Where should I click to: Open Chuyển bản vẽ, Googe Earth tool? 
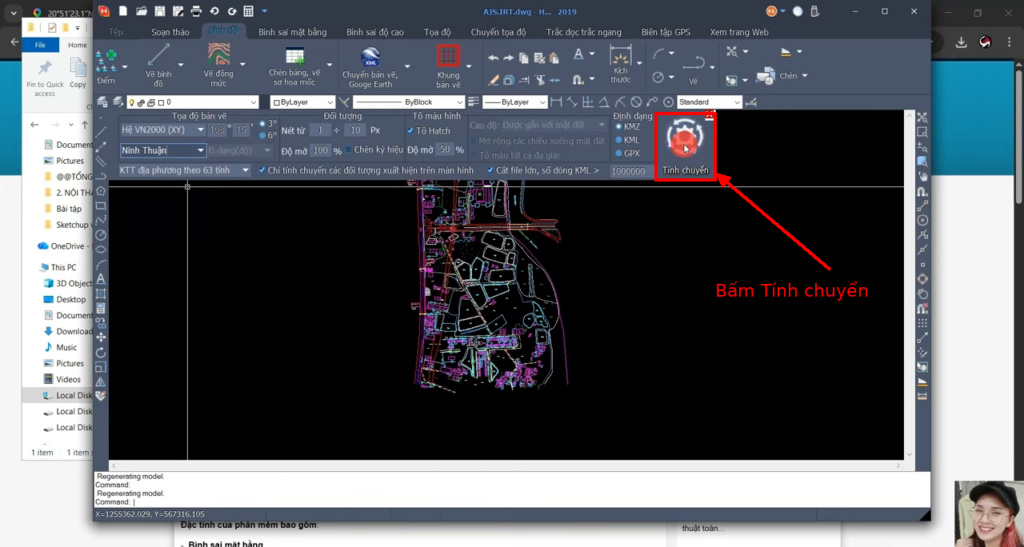[370, 67]
